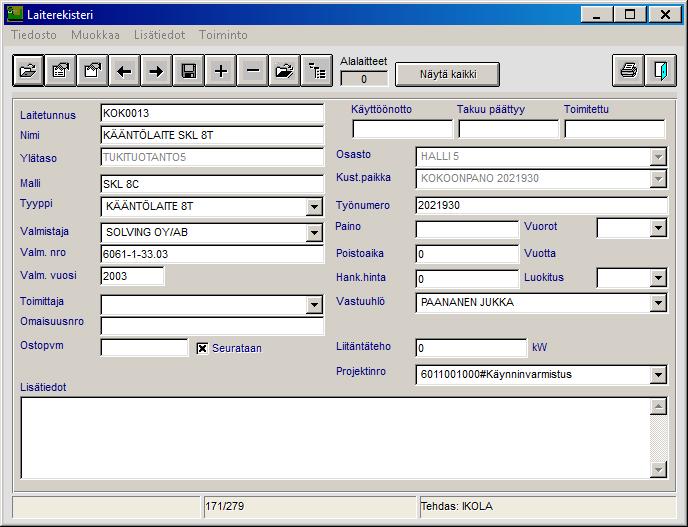Click the Malli field SKL 8C
The width and height of the screenshot is (688, 527).
pyautogui.click(x=212, y=184)
